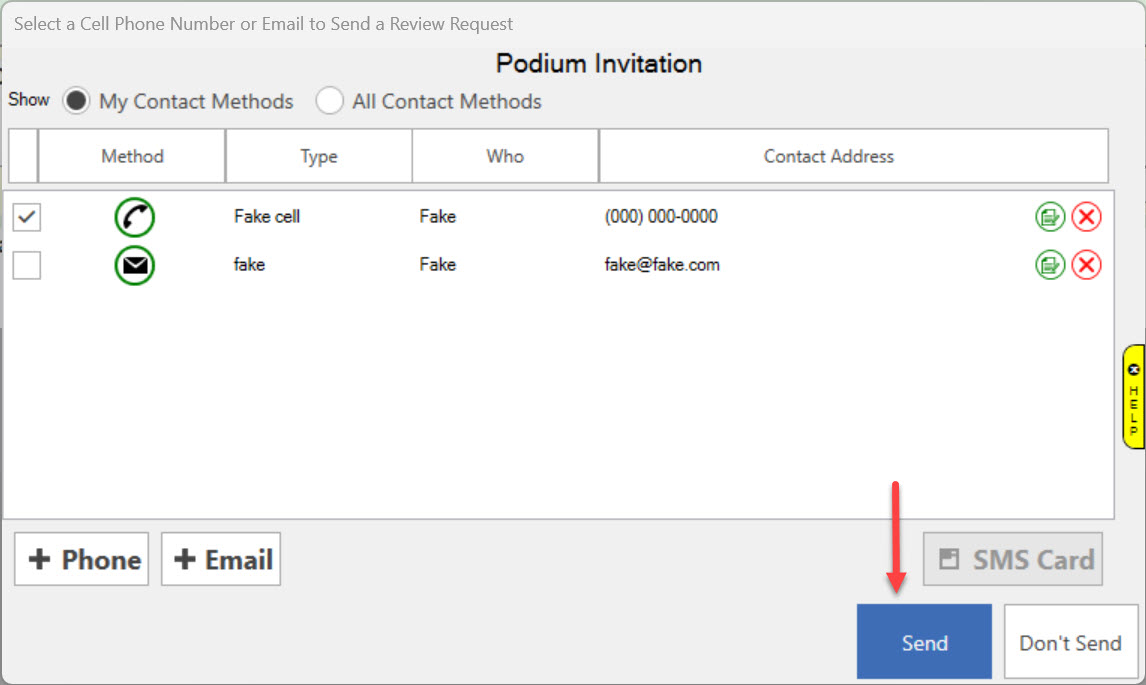Click the Don't Send button
This screenshot has height=685, width=1146.
coord(1070,643)
